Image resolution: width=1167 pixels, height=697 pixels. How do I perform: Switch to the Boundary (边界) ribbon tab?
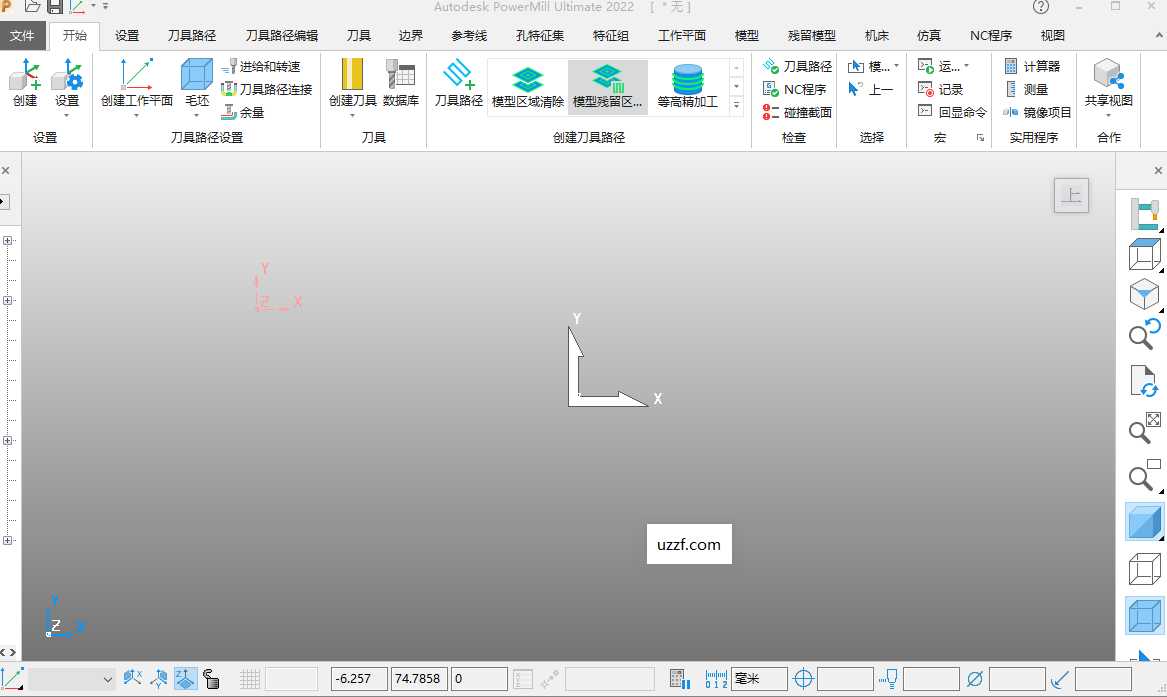[410, 36]
